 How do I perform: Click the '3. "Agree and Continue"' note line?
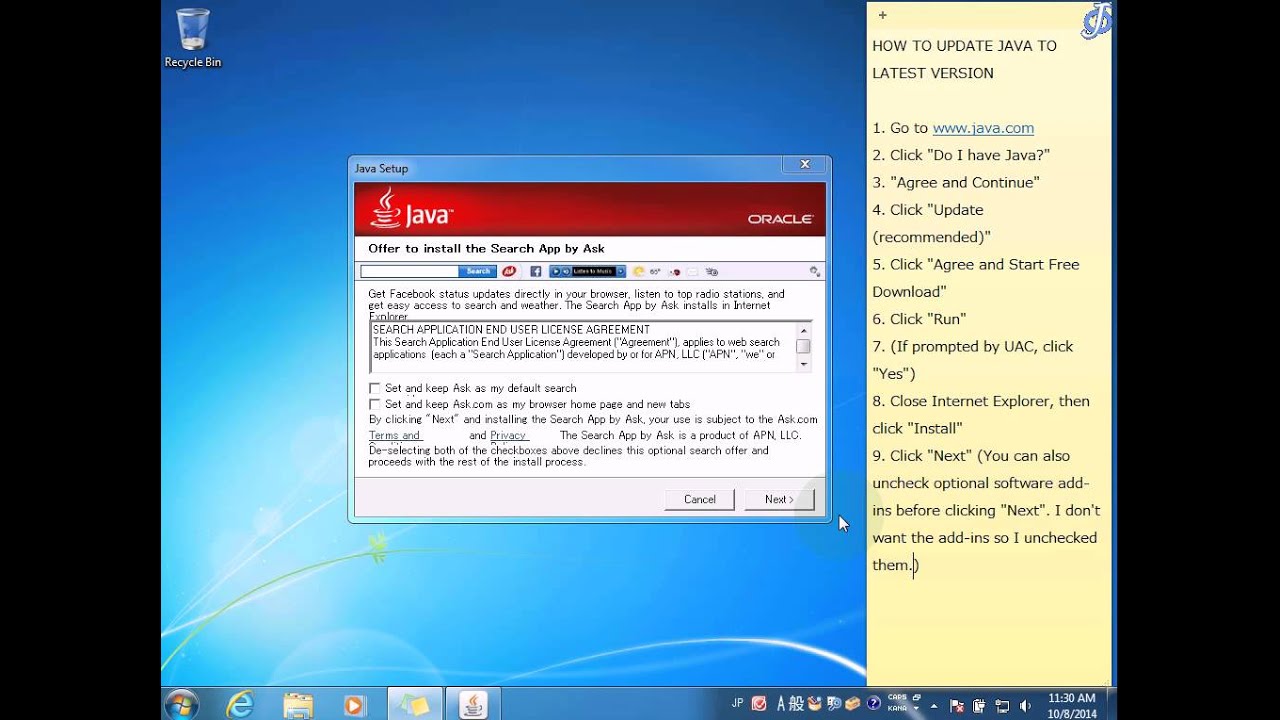[x=956, y=182]
